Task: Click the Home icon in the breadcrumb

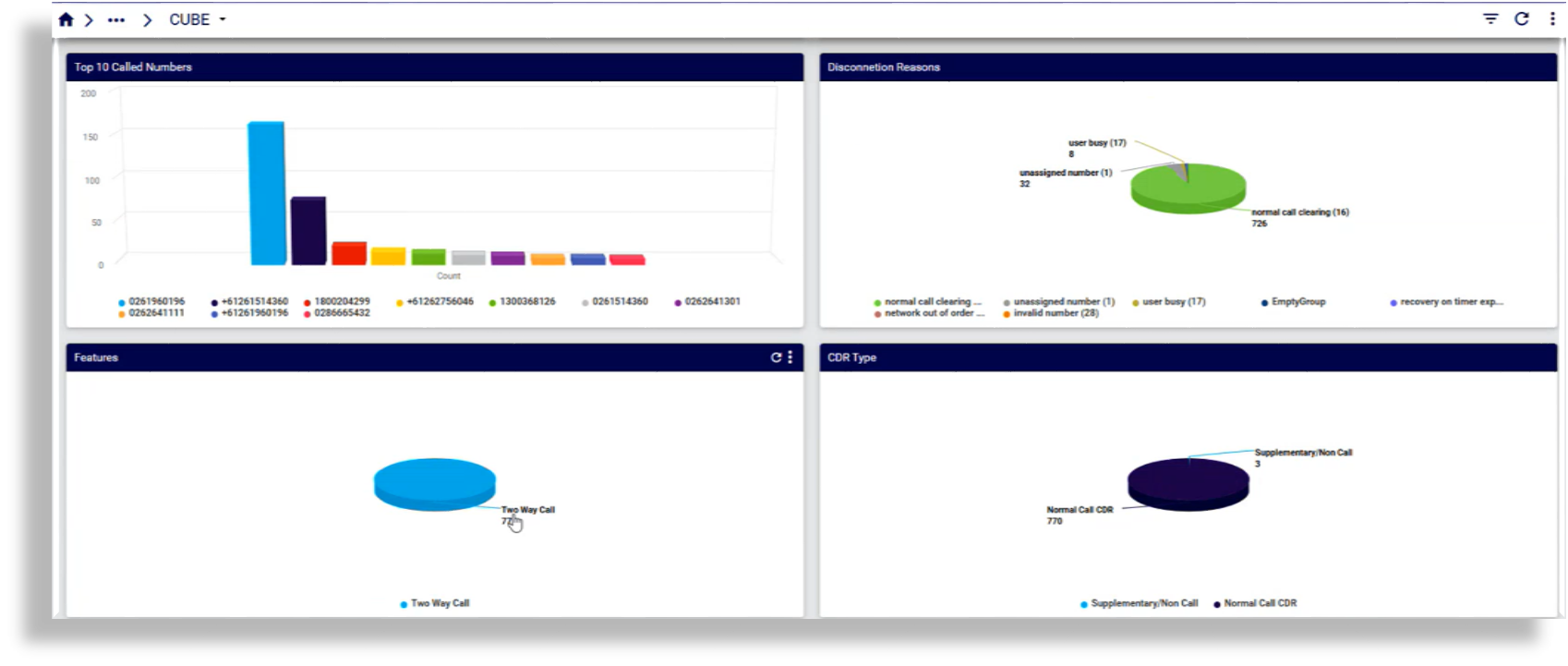Action: click(66, 19)
